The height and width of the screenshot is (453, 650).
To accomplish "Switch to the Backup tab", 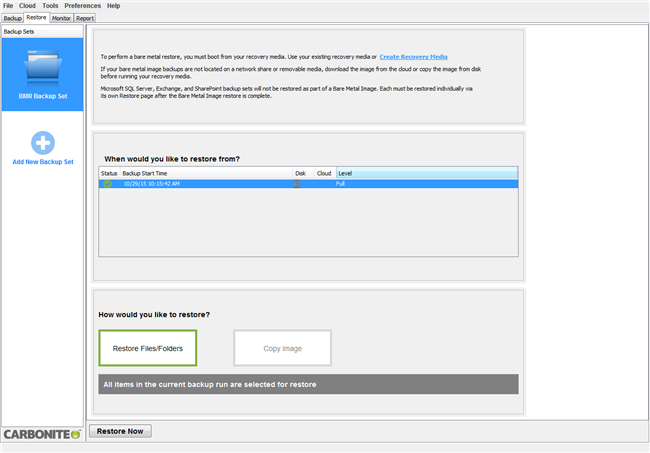I will tap(12, 18).
